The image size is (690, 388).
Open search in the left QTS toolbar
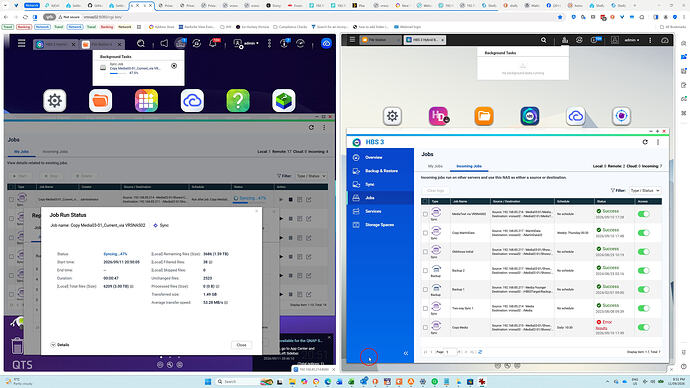(141, 44)
